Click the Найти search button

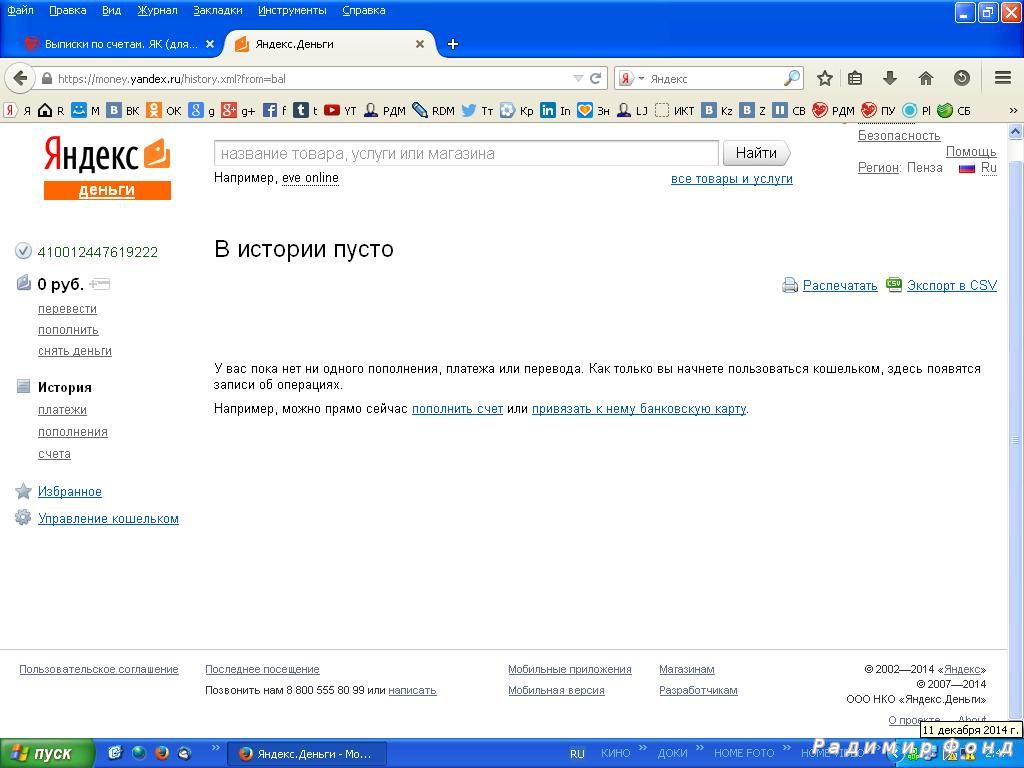756,153
